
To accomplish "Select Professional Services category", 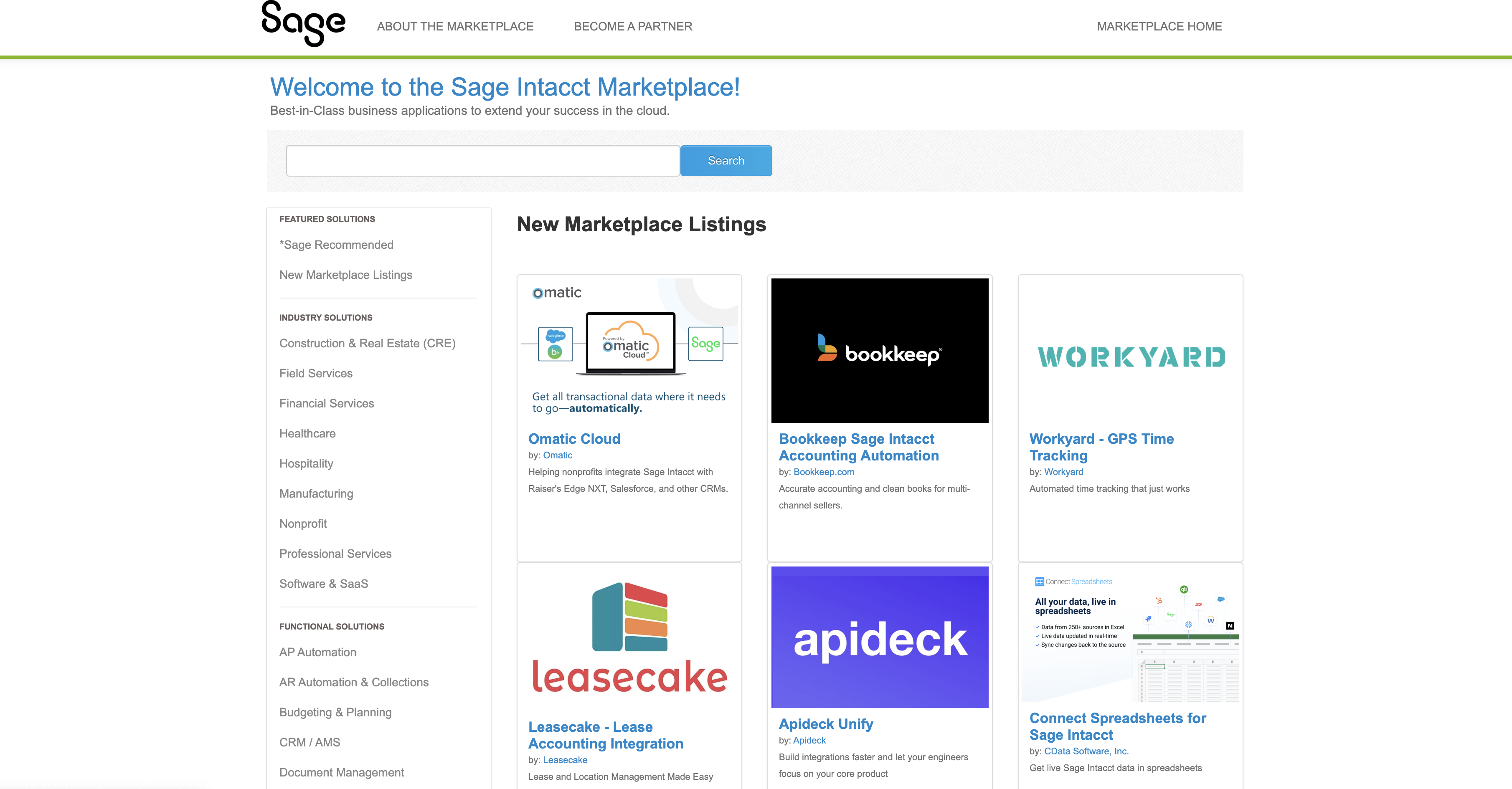I will tap(335, 553).
